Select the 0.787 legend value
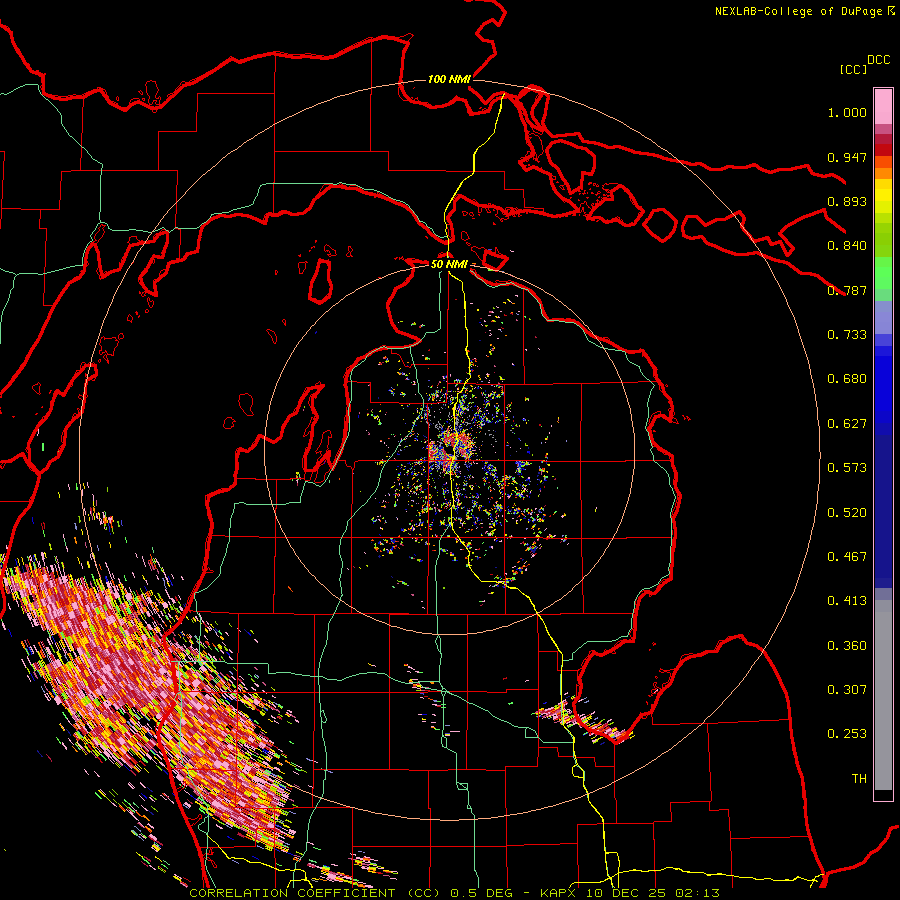The width and height of the screenshot is (900, 900). (x=847, y=290)
